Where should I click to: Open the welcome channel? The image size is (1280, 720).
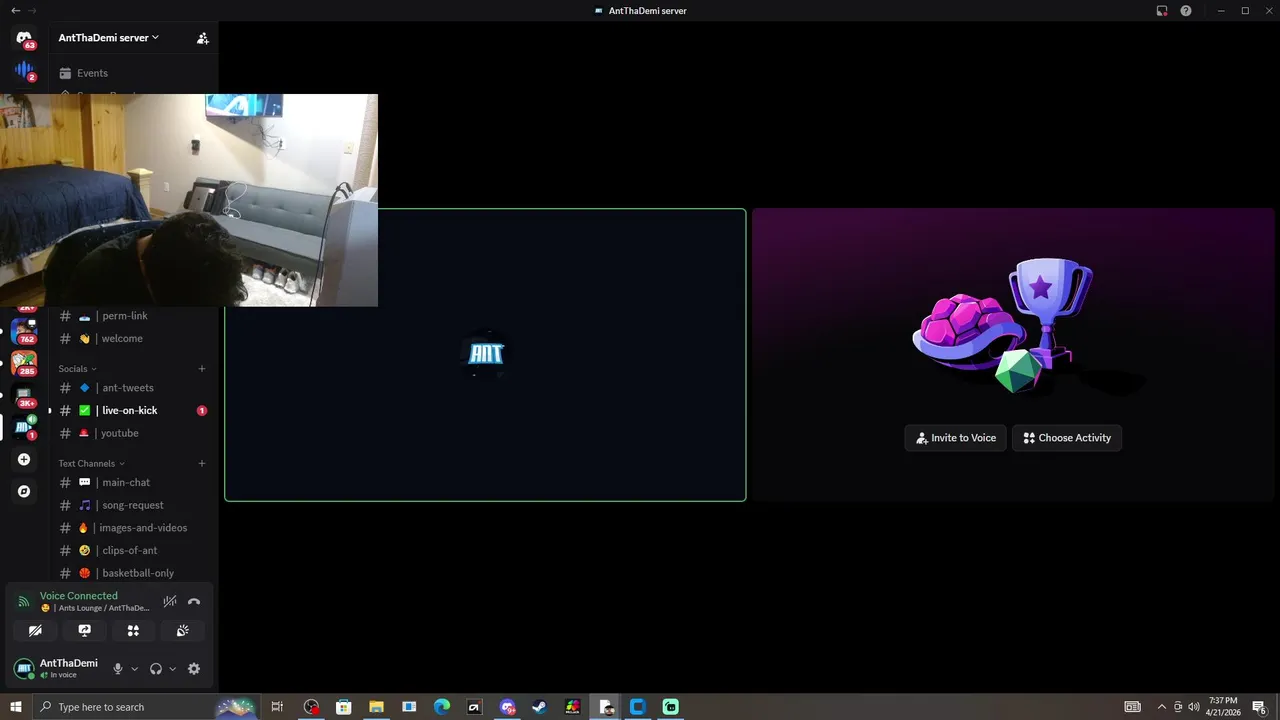point(134,338)
